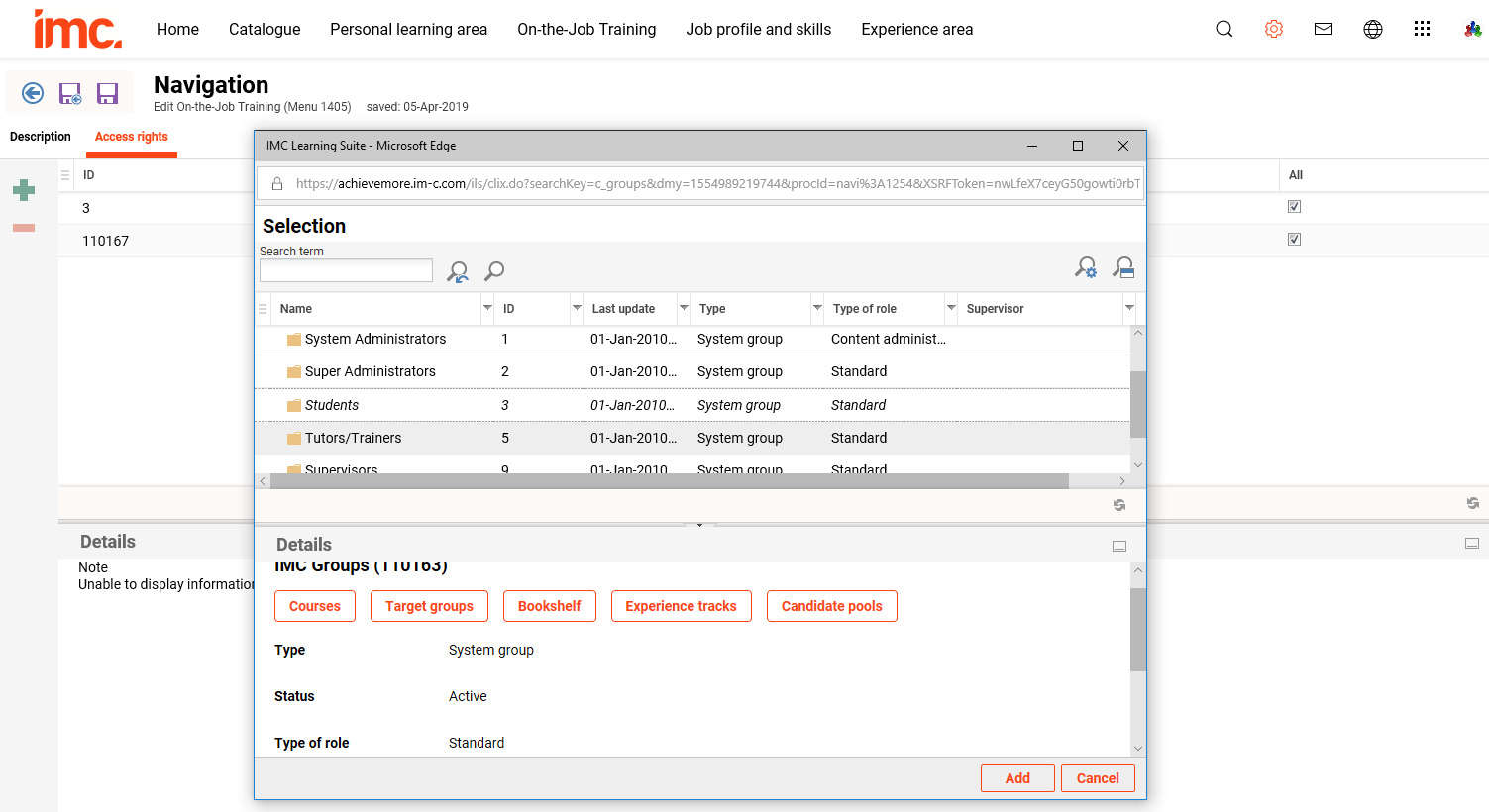
Task: Collapse Details panel in Navigation window
Action: coord(1472,543)
